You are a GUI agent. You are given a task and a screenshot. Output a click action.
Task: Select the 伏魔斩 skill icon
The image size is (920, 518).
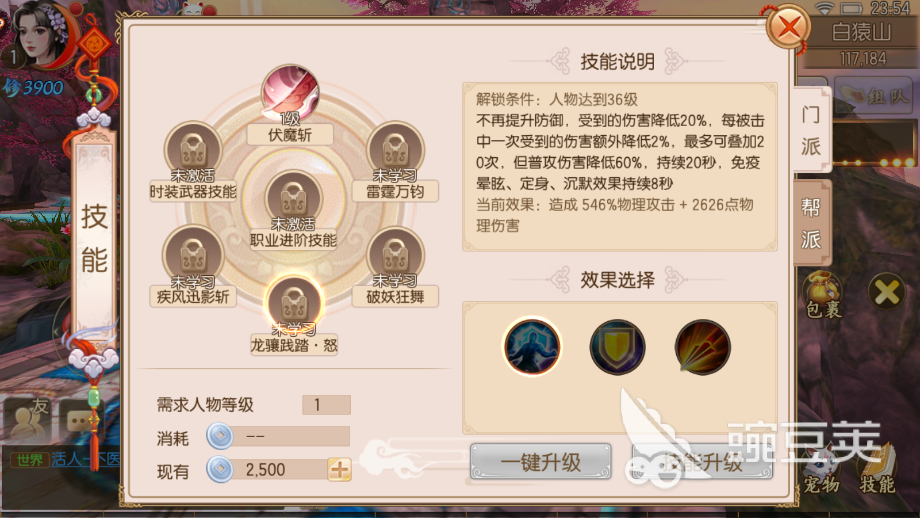click(x=290, y=93)
